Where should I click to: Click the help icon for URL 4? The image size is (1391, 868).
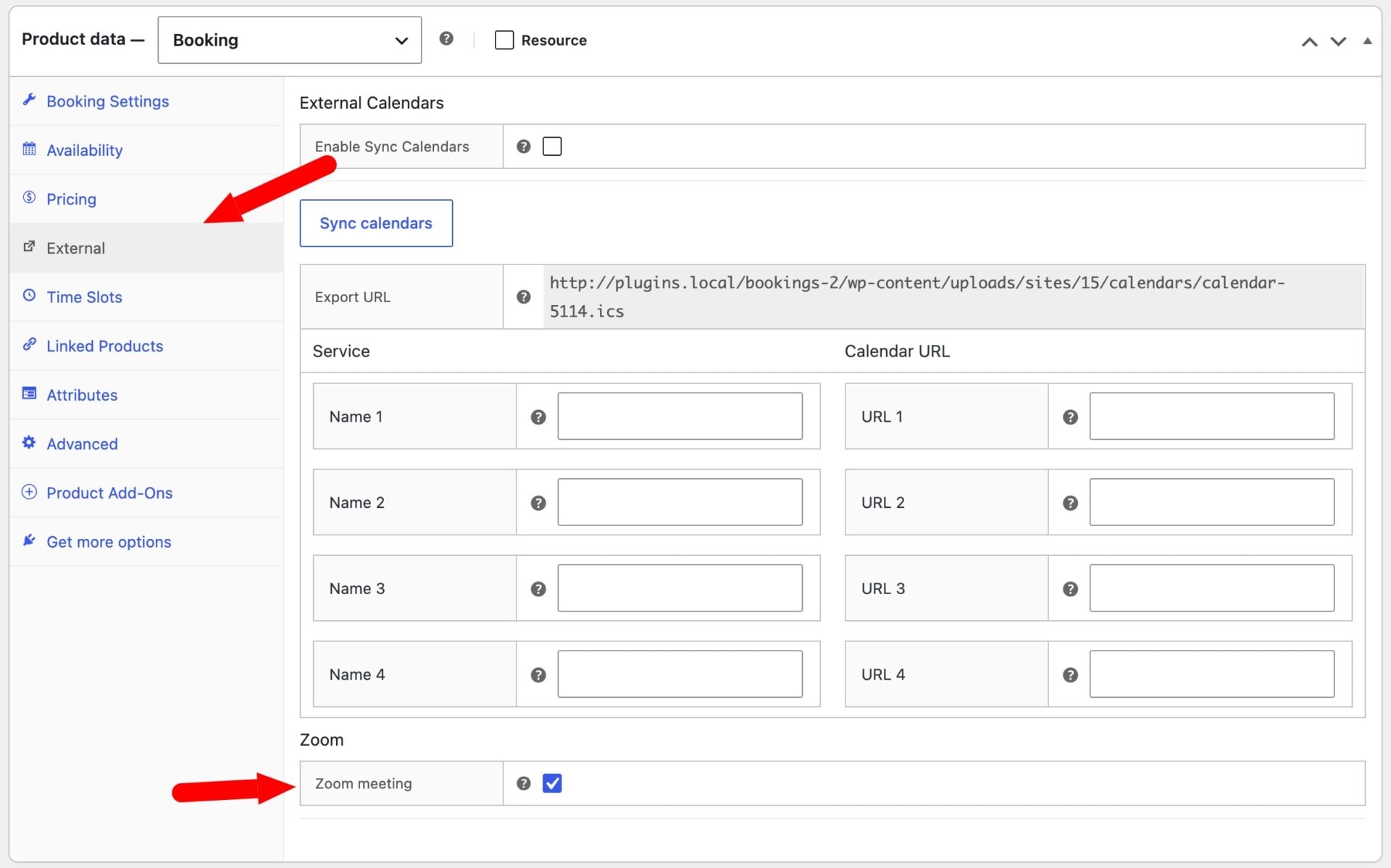point(1070,675)
